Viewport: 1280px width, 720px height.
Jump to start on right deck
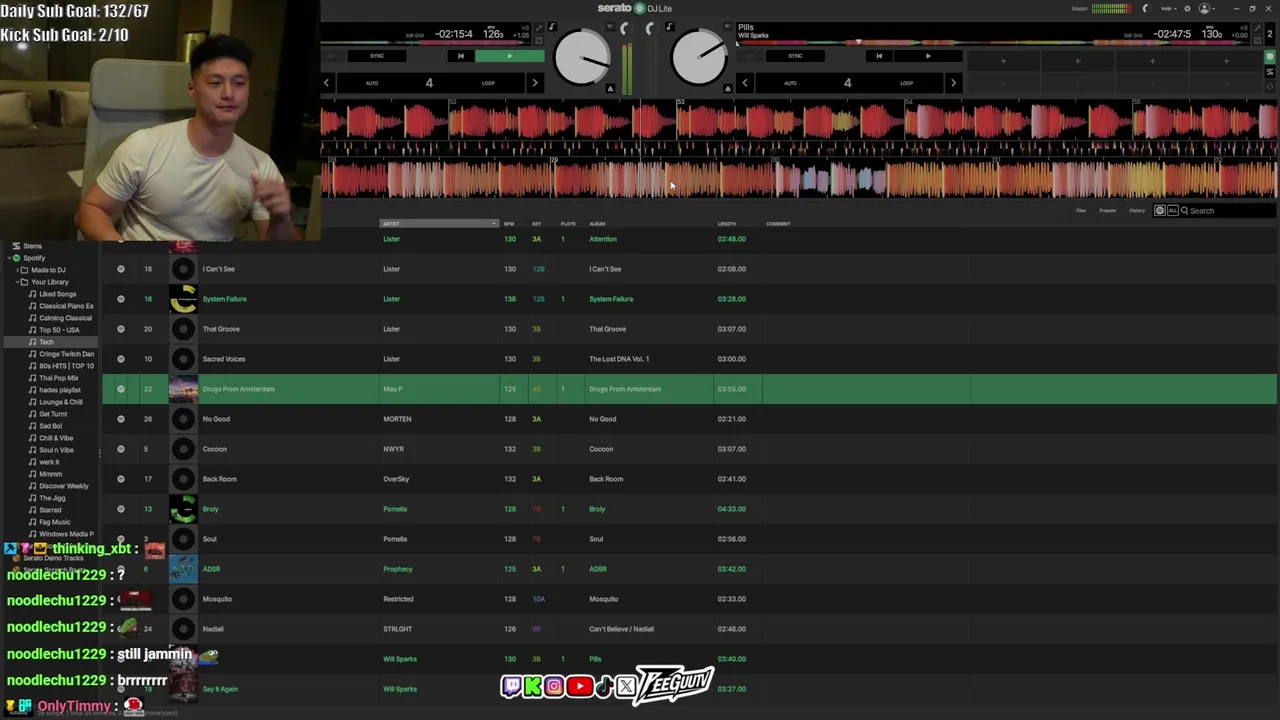pos(879,56)
